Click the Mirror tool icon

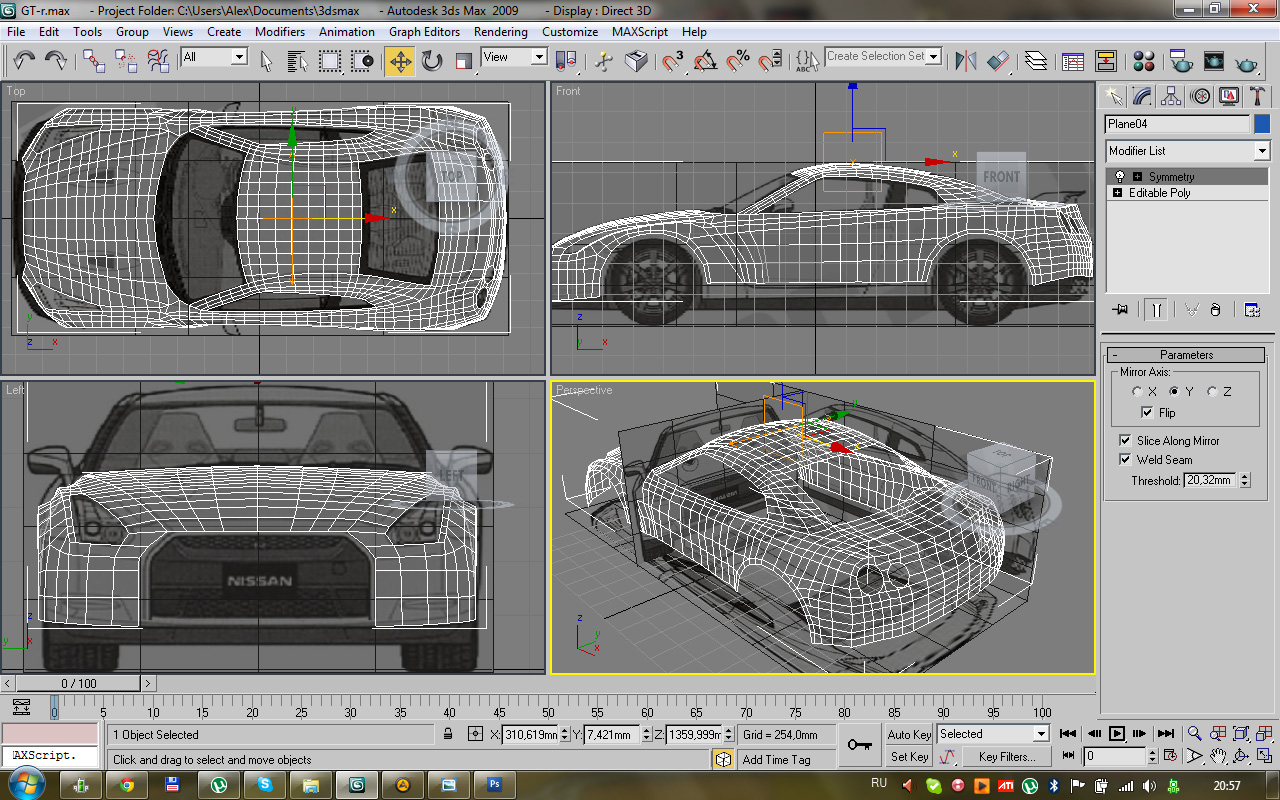(x=966, y=62)
